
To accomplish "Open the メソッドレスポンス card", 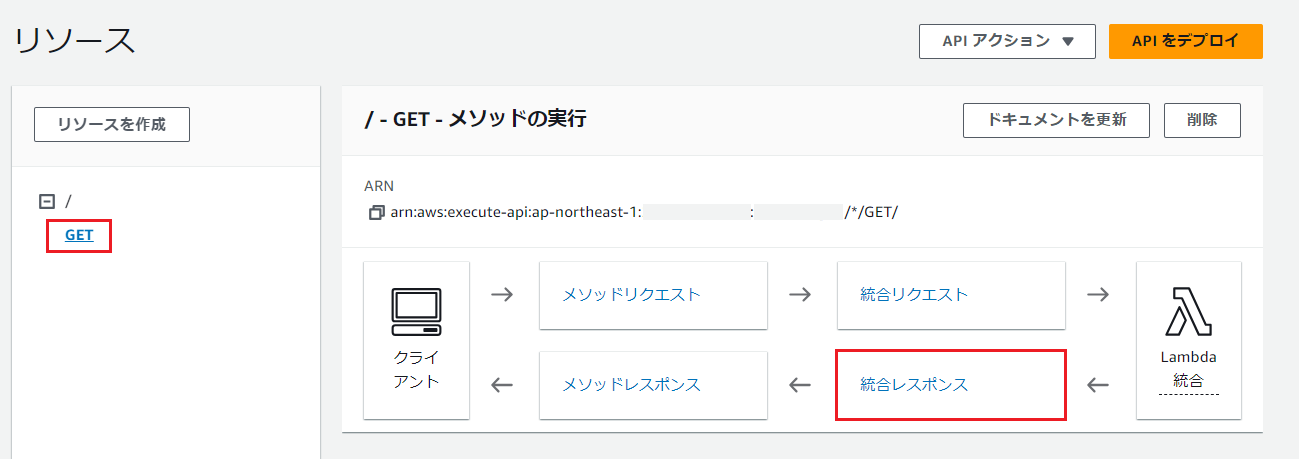I will point(653,385).
